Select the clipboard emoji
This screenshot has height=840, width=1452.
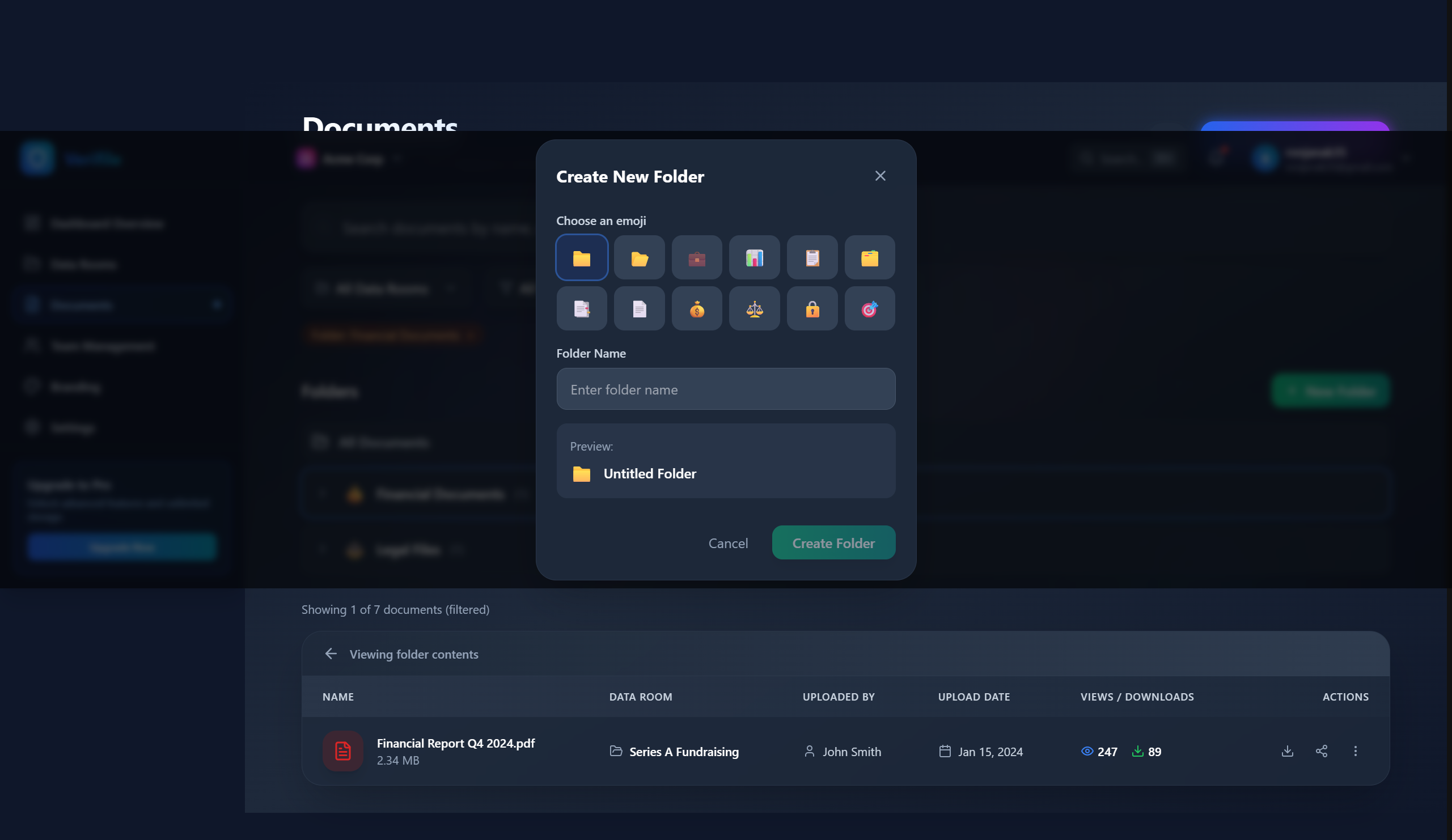pos(812,257)
